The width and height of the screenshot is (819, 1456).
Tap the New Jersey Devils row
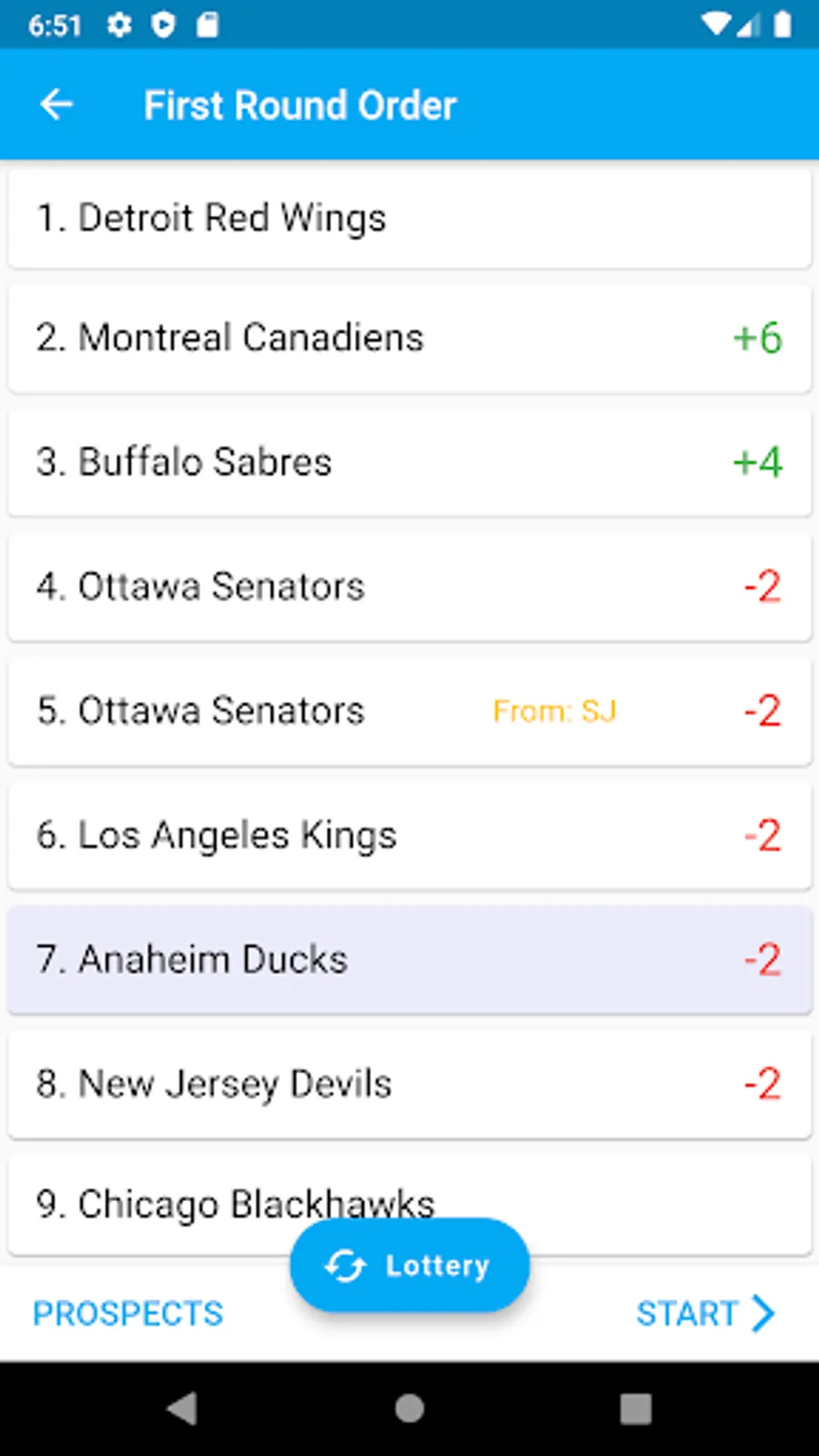[409, 1084]
